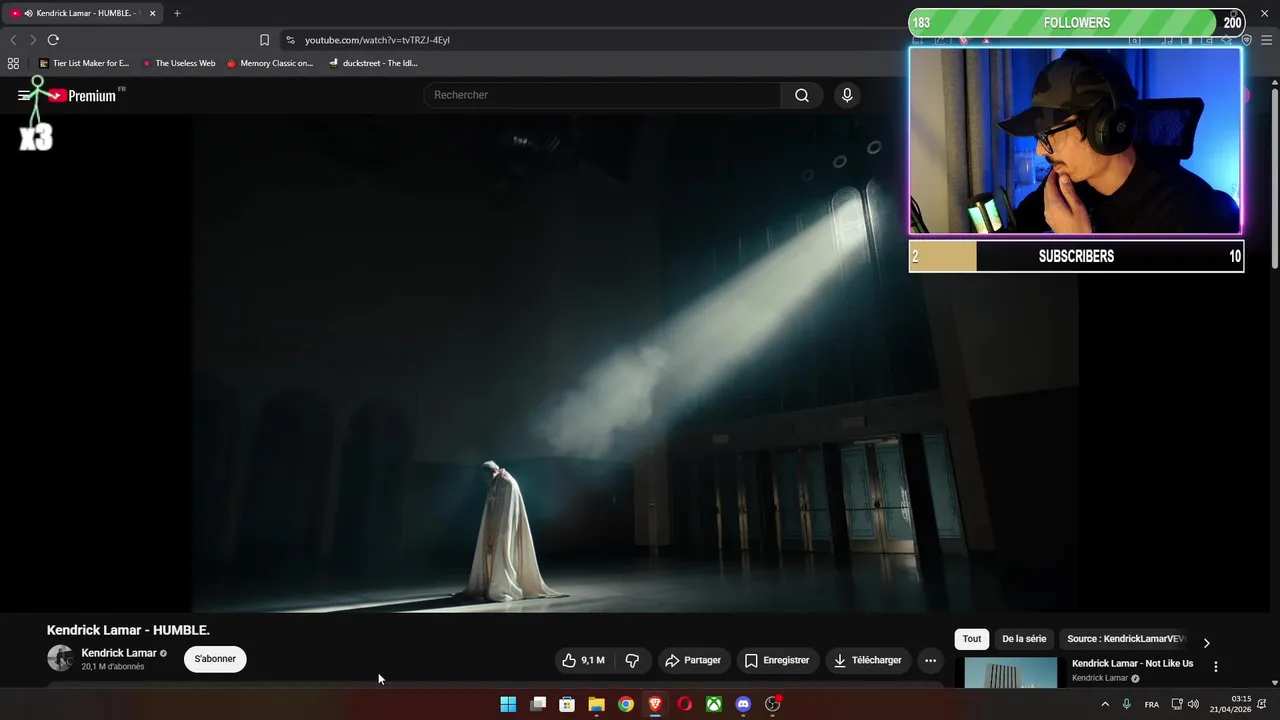The width and height of the screenshot is (1280, 720).
Task: Click 20,1 M d'abonnés subscriber count
Action: tap(113, 667)
